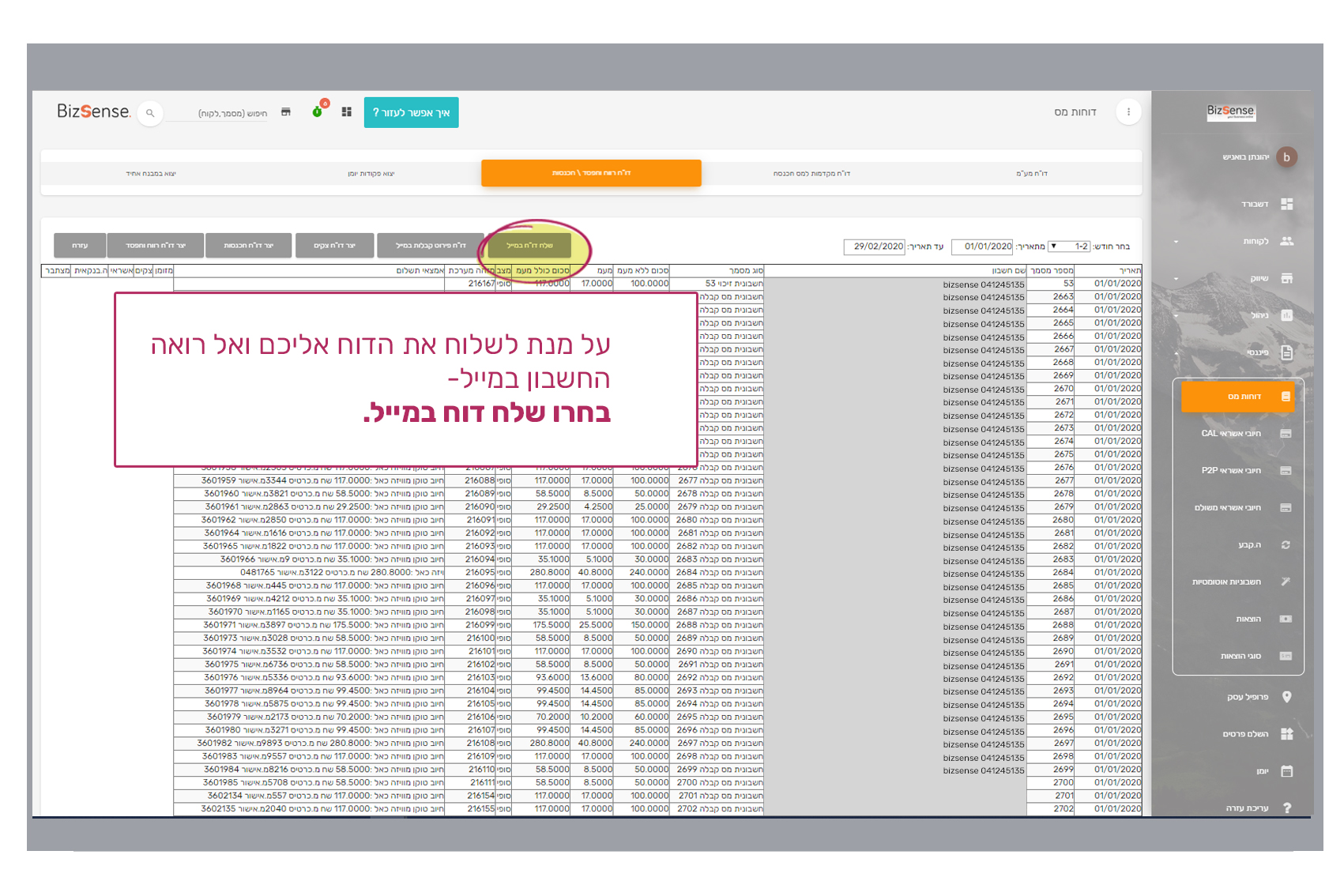Screen dimensions: 1344x896
Task: Expand the ניהול sidebar section arrow
Action: click(1176, 315)
